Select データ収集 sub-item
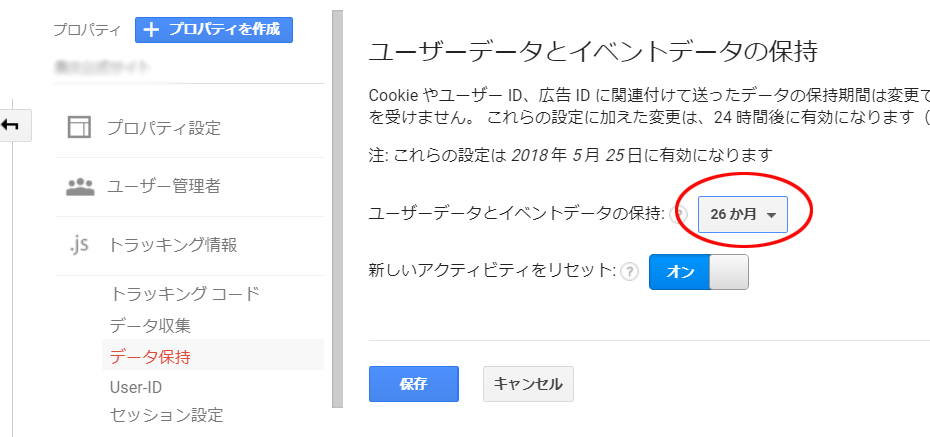 pyautogui.click(x=150, y=326)
